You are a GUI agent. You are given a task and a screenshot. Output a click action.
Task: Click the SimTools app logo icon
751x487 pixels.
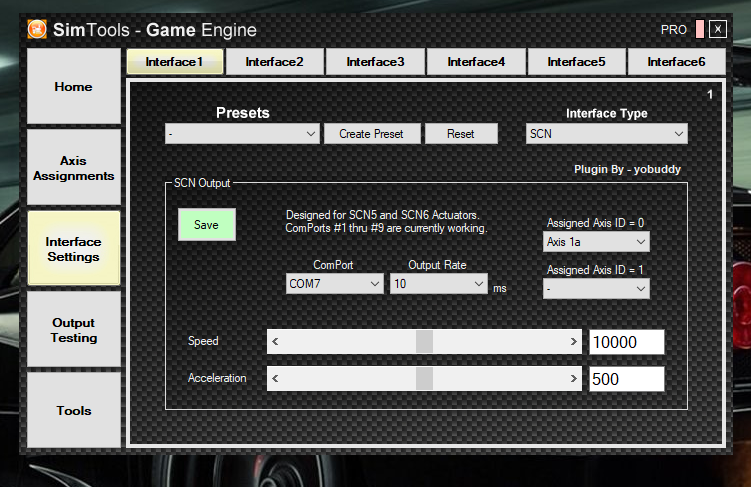coord(37,29)
